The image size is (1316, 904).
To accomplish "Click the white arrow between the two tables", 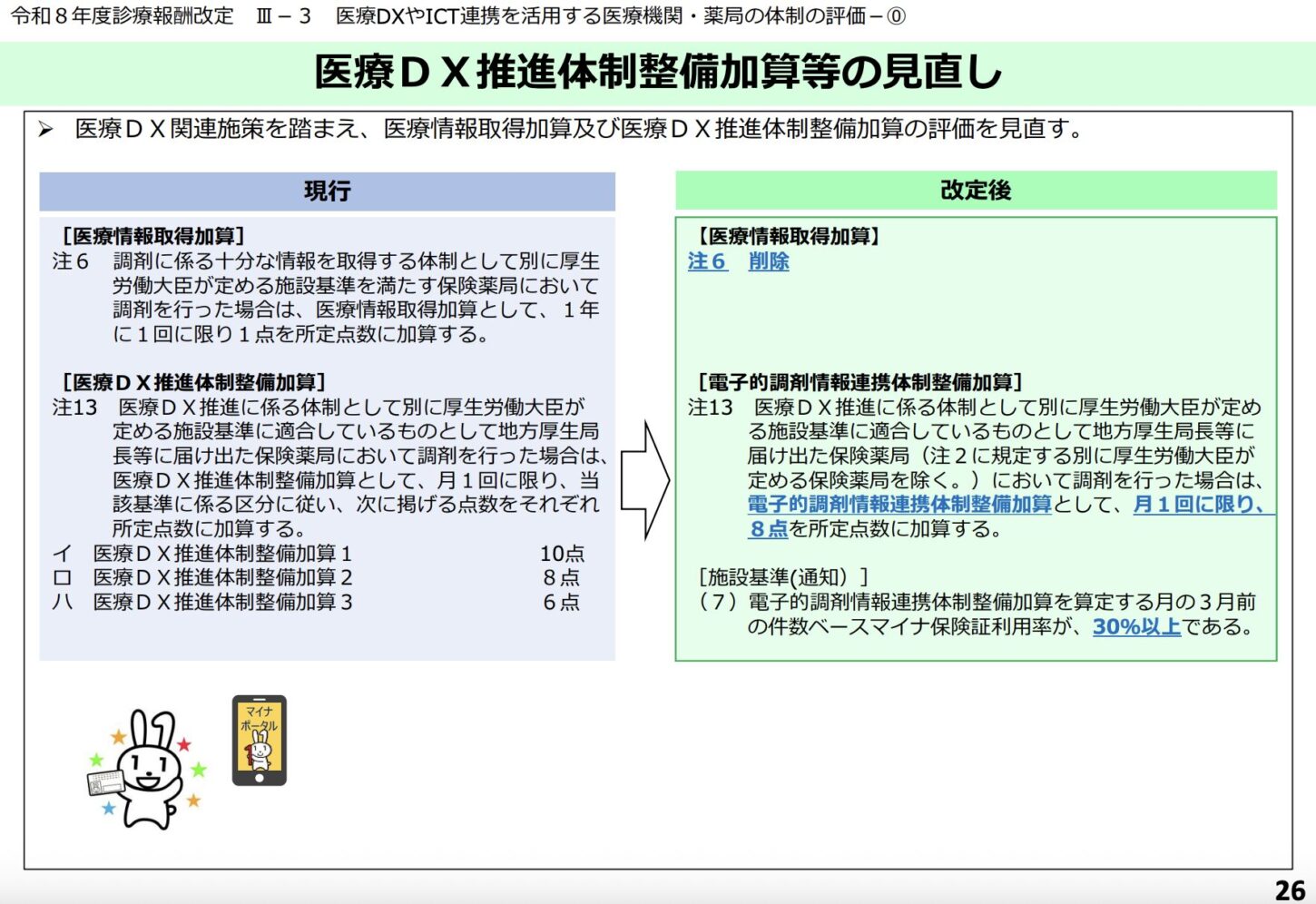I will pos(644,477).
